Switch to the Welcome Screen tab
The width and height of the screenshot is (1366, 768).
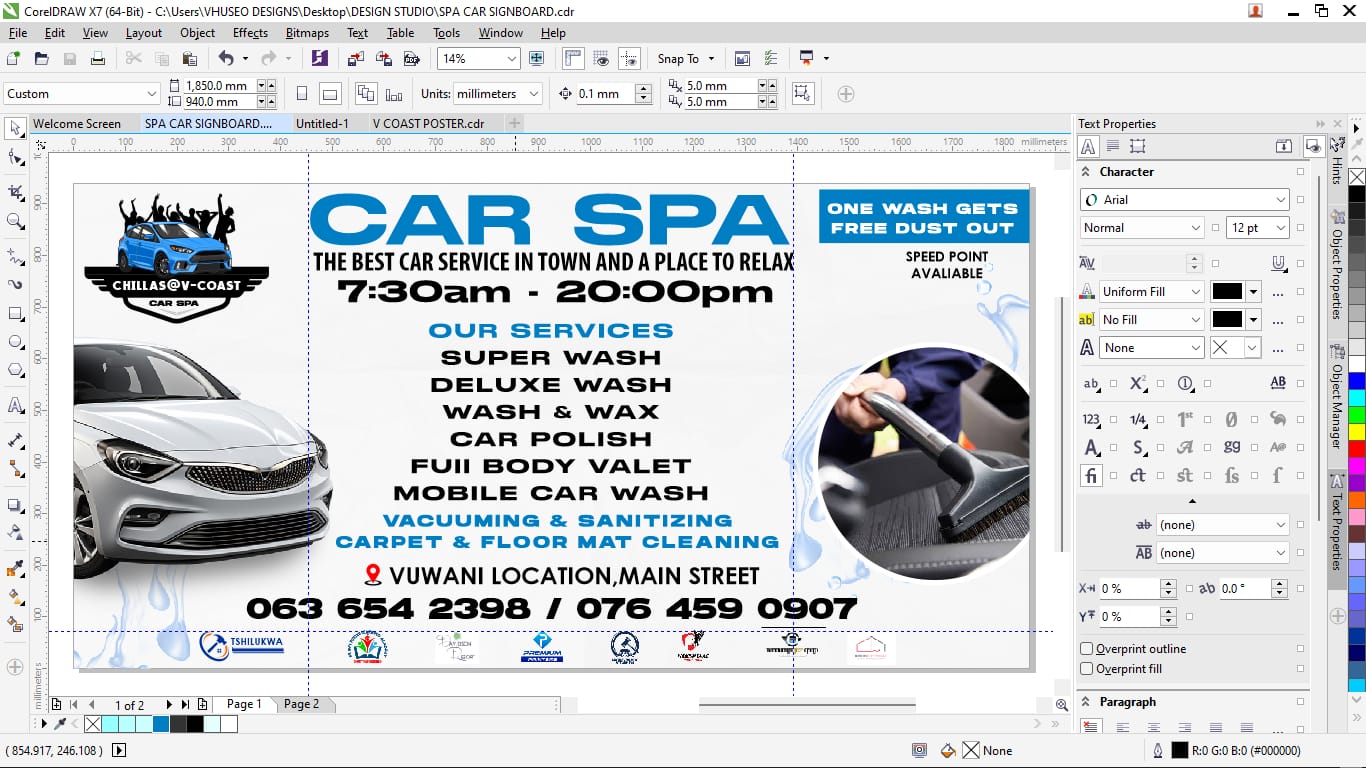[x=77, y=124]
